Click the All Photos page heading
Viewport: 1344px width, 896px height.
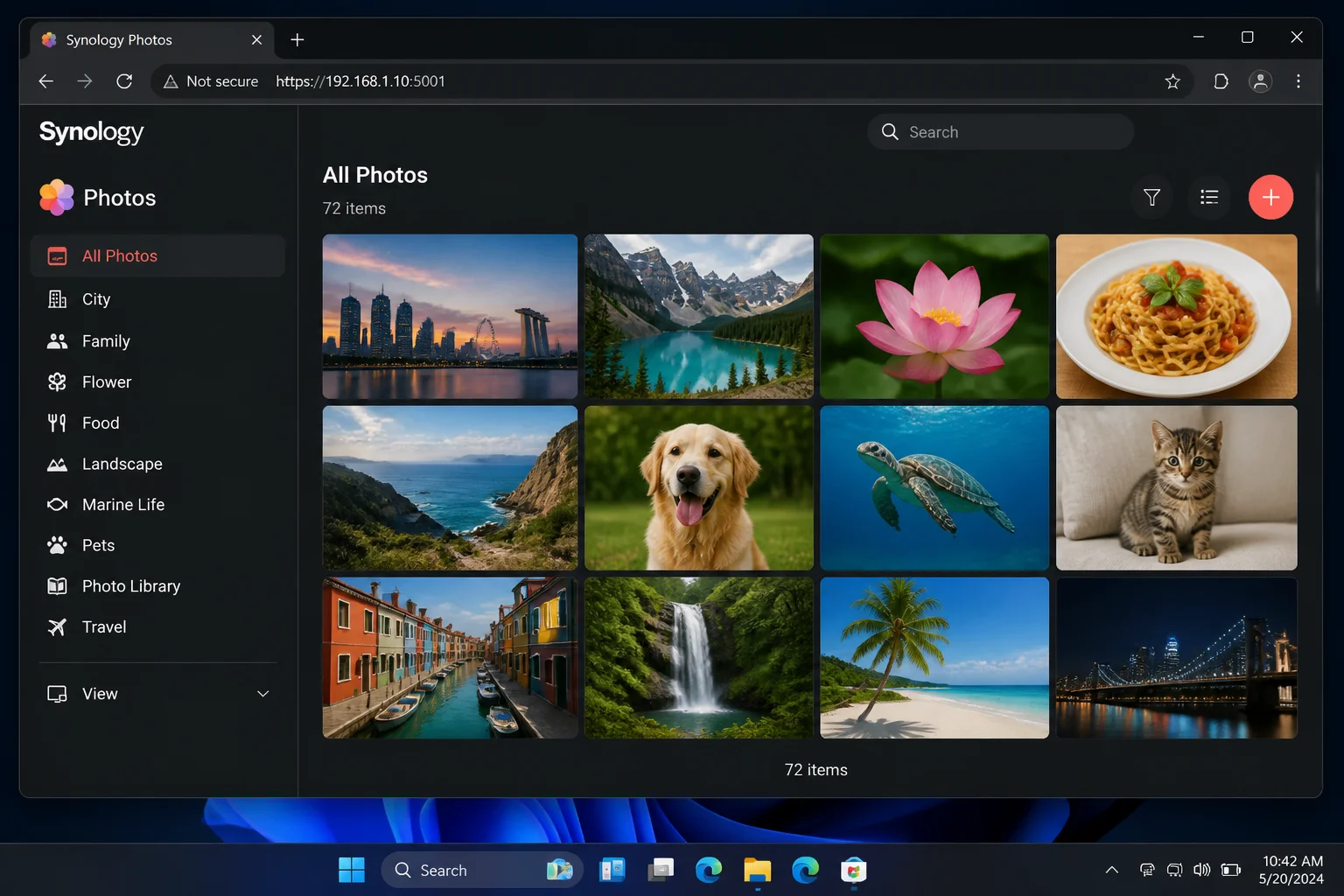click(x=374, y=175)
